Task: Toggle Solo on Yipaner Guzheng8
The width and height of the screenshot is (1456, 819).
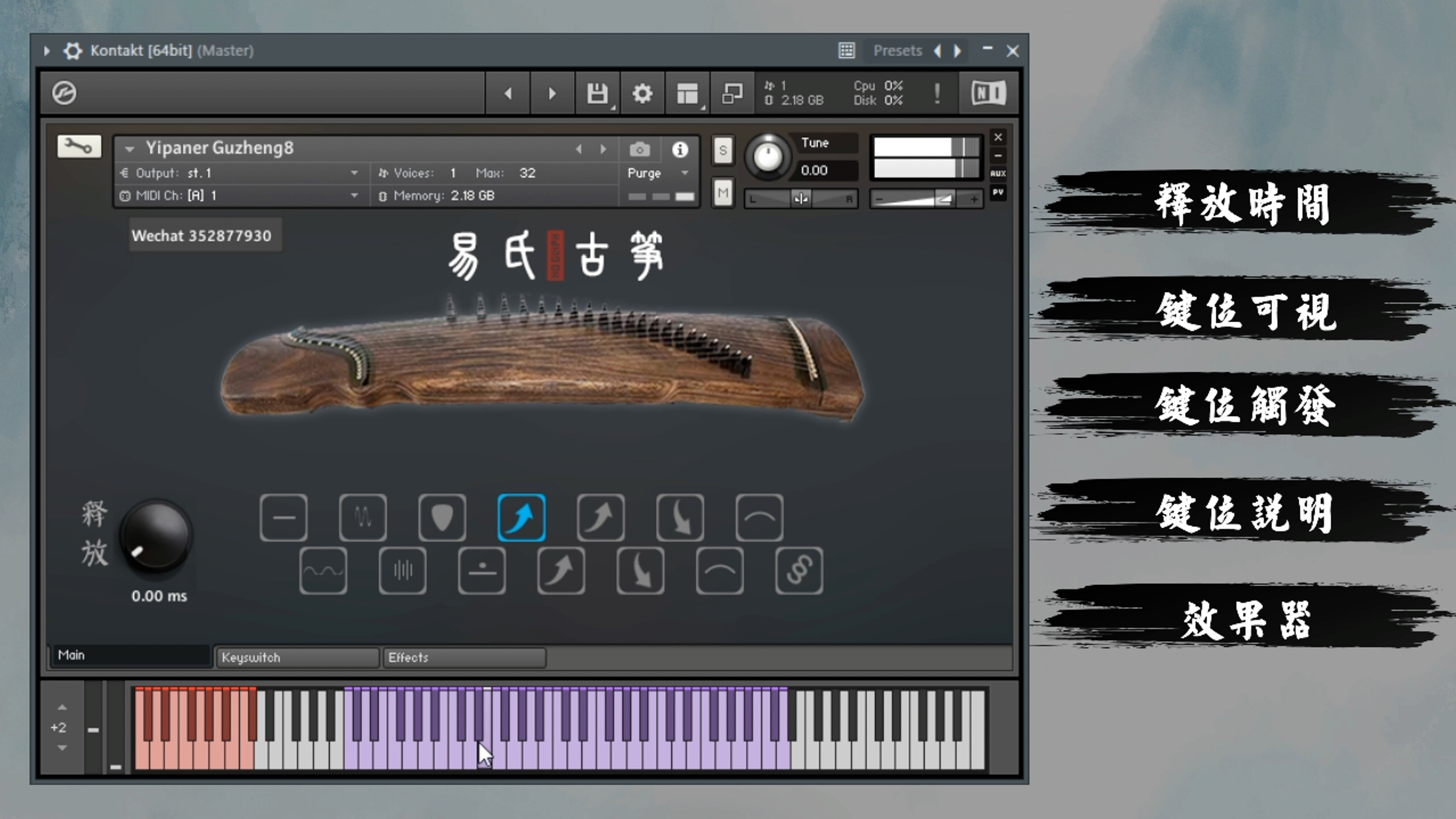Action: tap(723, 151)
